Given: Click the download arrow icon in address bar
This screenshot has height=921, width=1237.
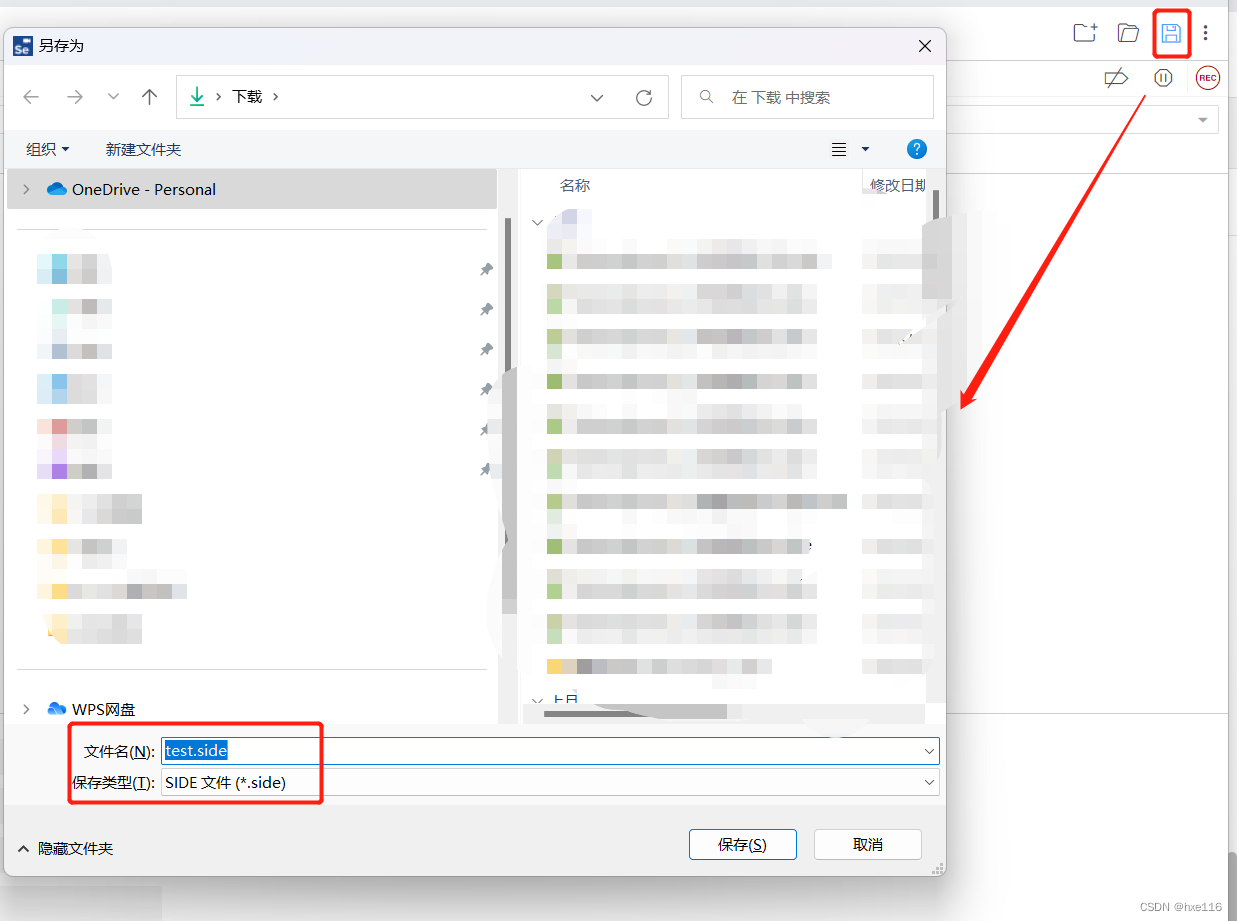Looking at the screenshot, I should [x=197, y=97].
